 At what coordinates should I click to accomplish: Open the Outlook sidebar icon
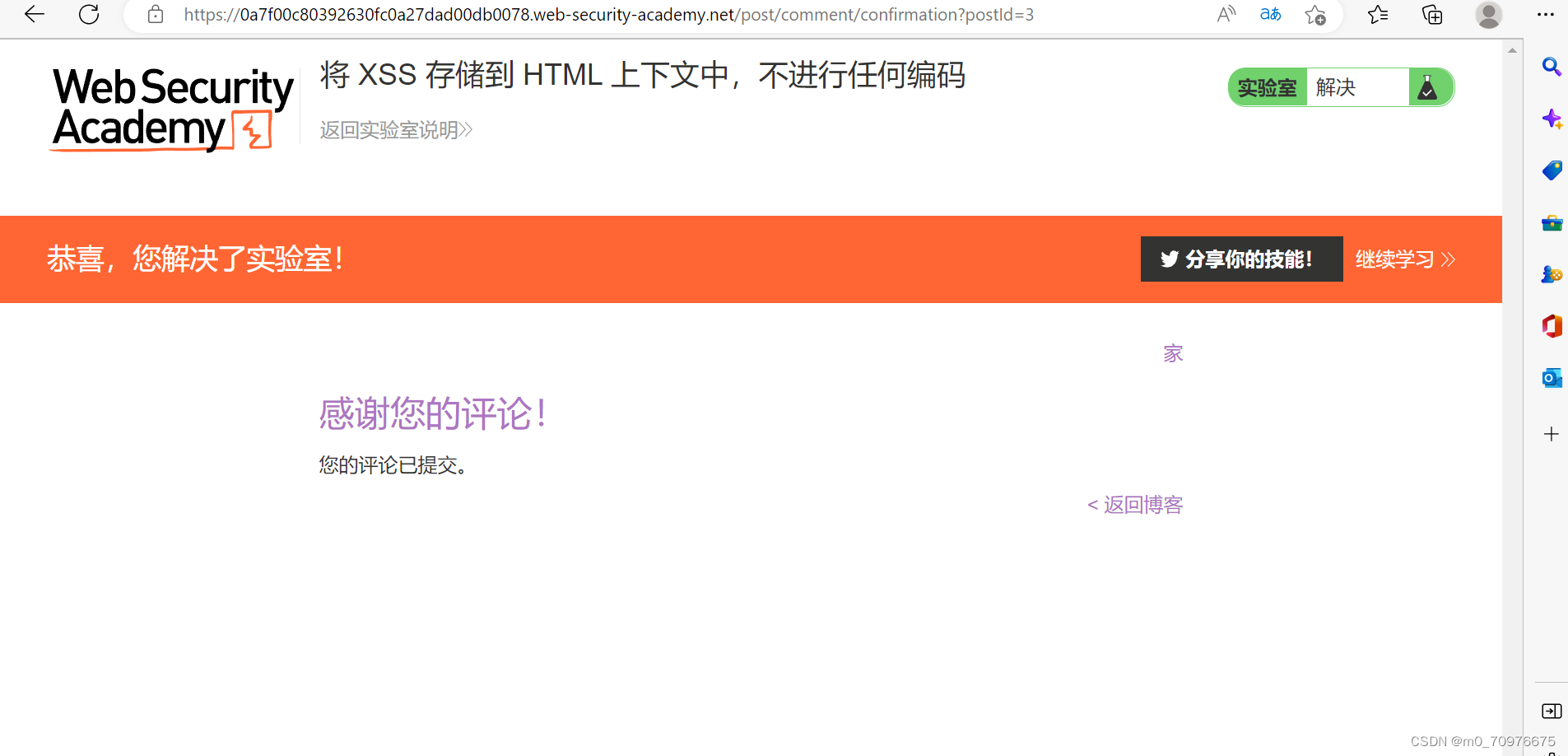(x=1551, y=378)
